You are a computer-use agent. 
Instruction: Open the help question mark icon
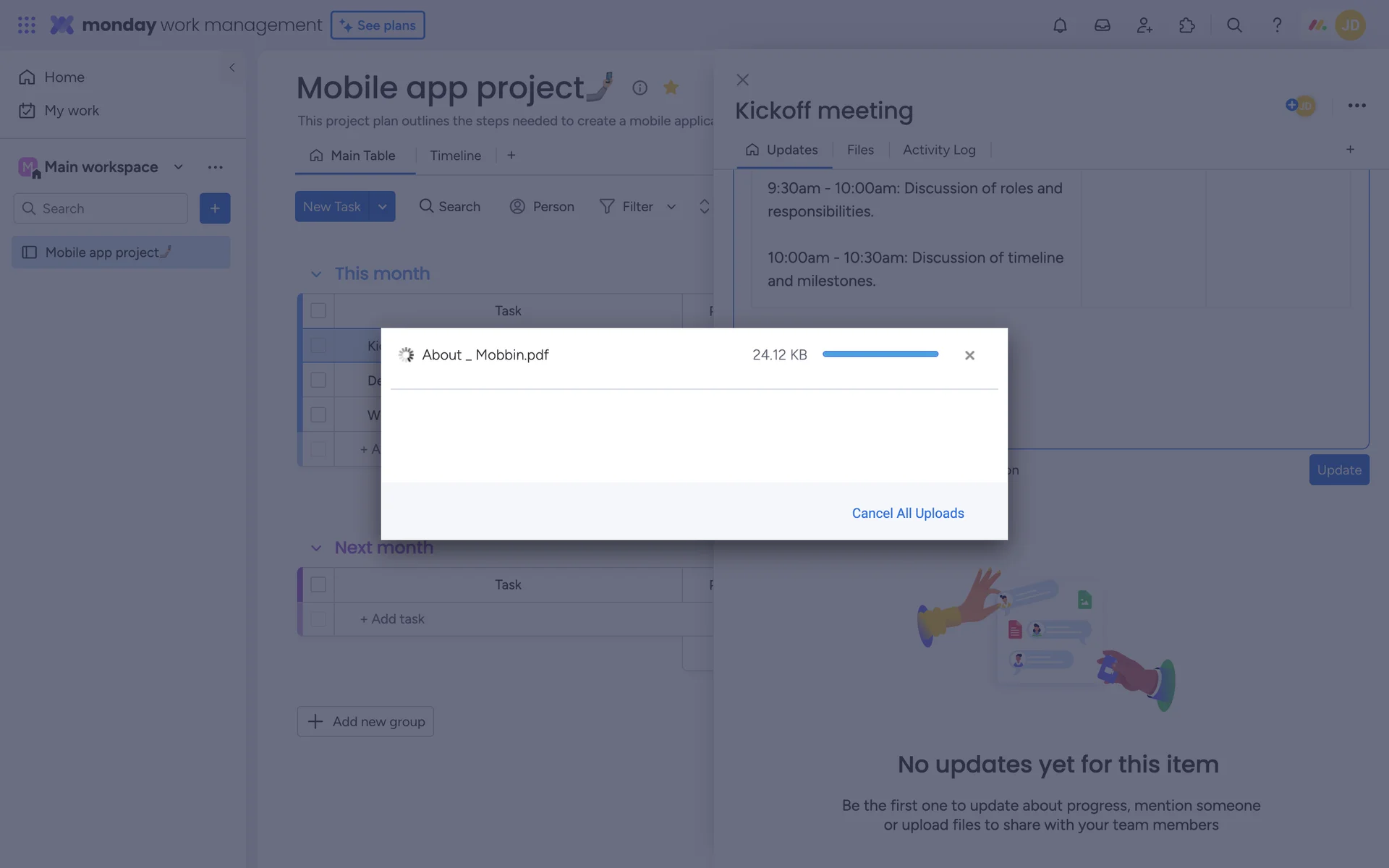pyautogui.click(x=1277, y=25)
